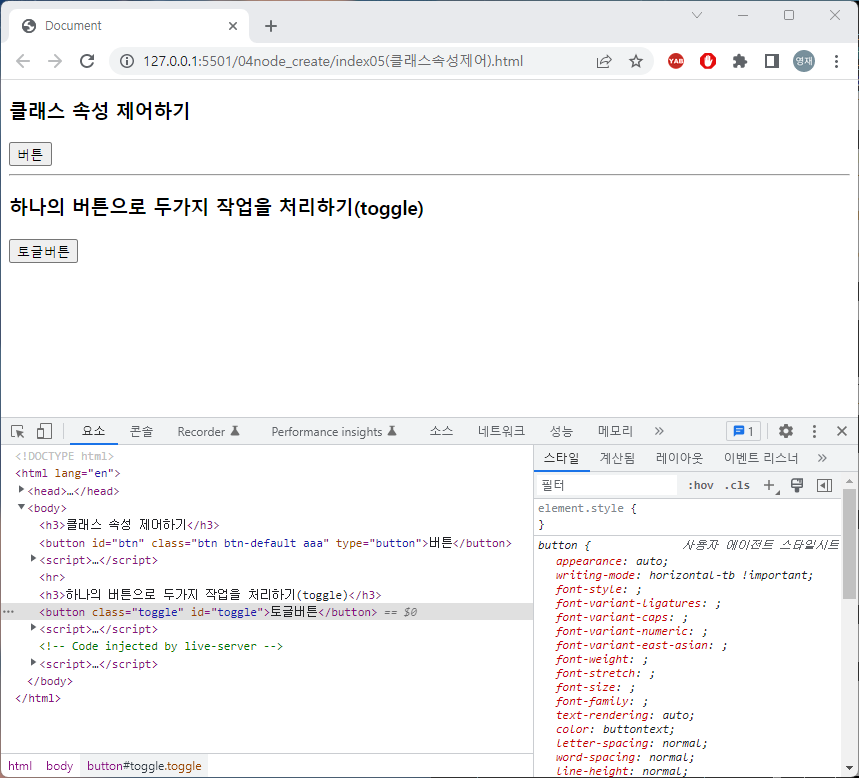Viewport: 859px width, 778px height.
Task: Reload the page
Action: [x=87, y=61]
